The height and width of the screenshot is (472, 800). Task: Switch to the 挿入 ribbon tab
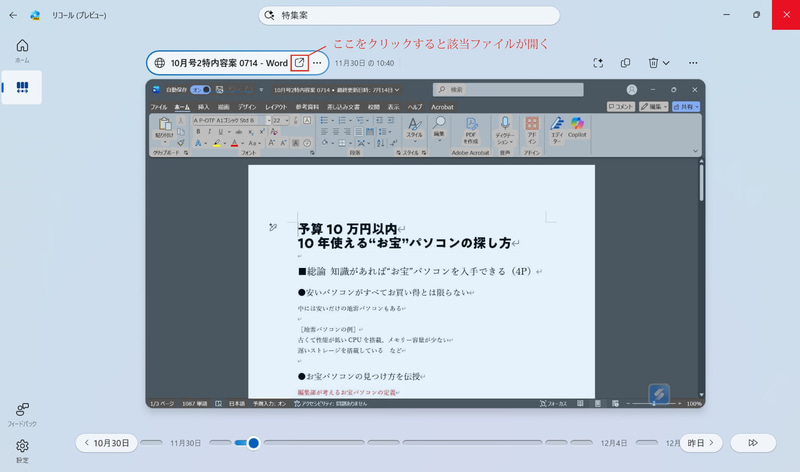(x=204, y=107)
